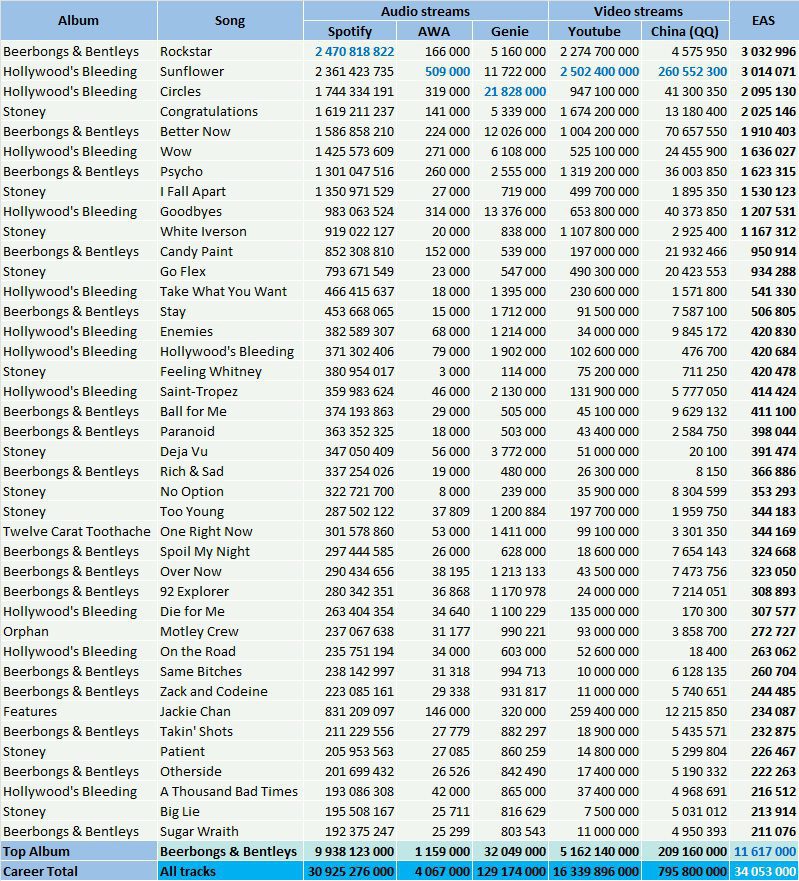The height and width of the screenshot is (881, 799).
Task: Select the Rockstar song cell
Action: tap(230, 52)
